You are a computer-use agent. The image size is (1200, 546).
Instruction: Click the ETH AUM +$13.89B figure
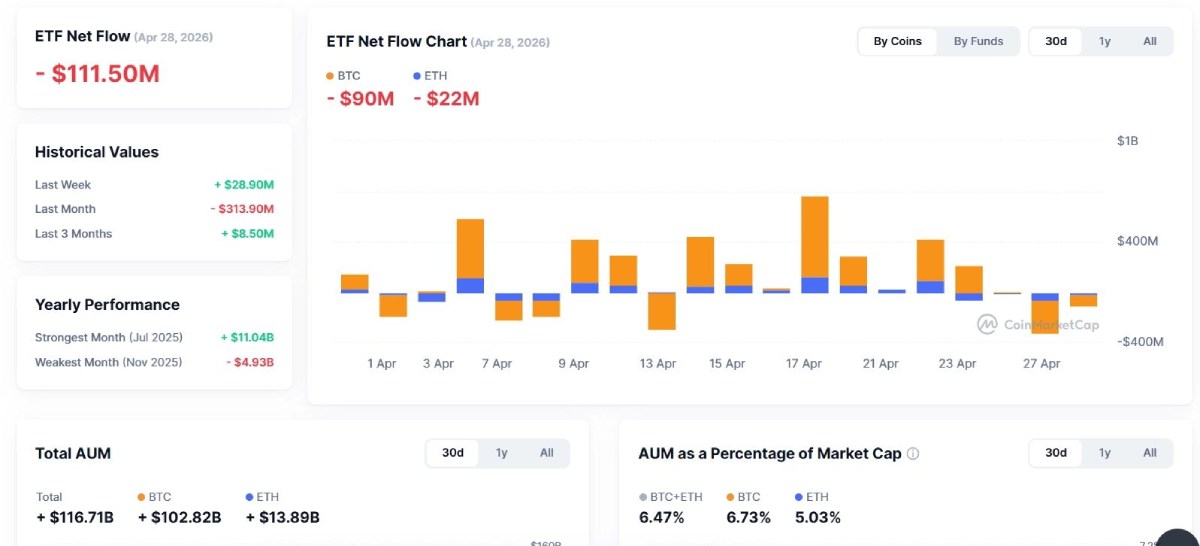282,517
